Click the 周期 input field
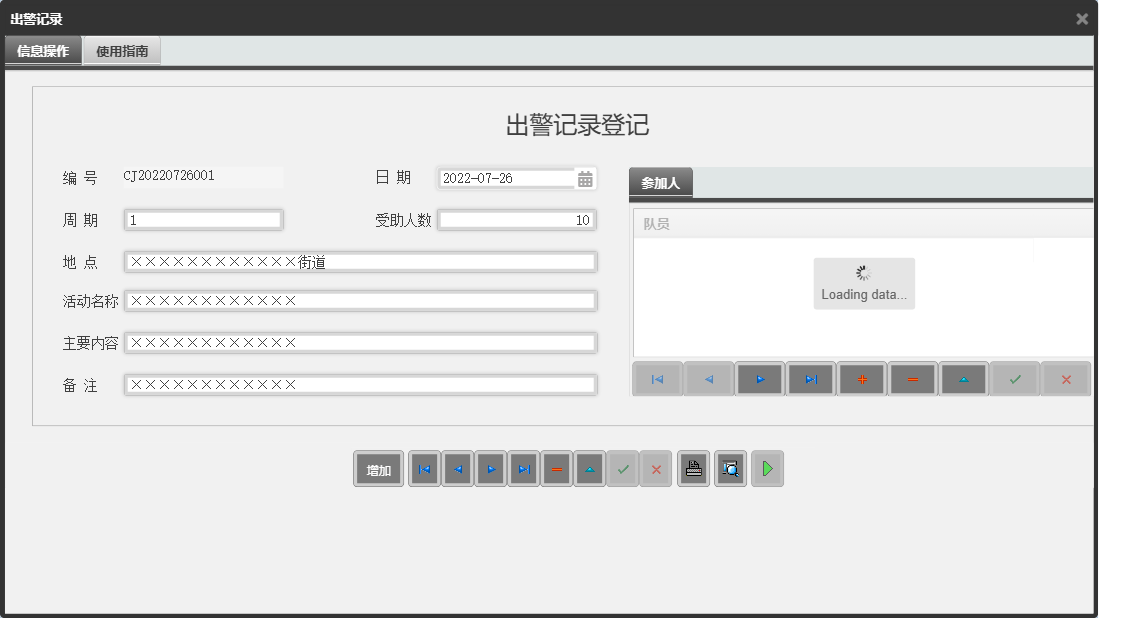 point(203,220)
